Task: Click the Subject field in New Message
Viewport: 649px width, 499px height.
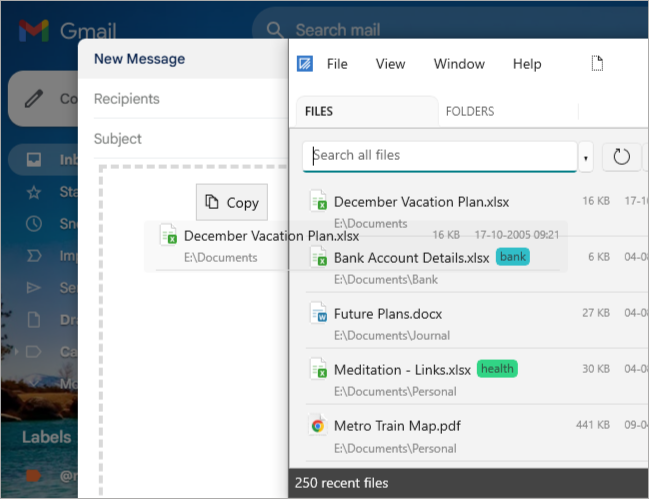Action: pos(190,139)
